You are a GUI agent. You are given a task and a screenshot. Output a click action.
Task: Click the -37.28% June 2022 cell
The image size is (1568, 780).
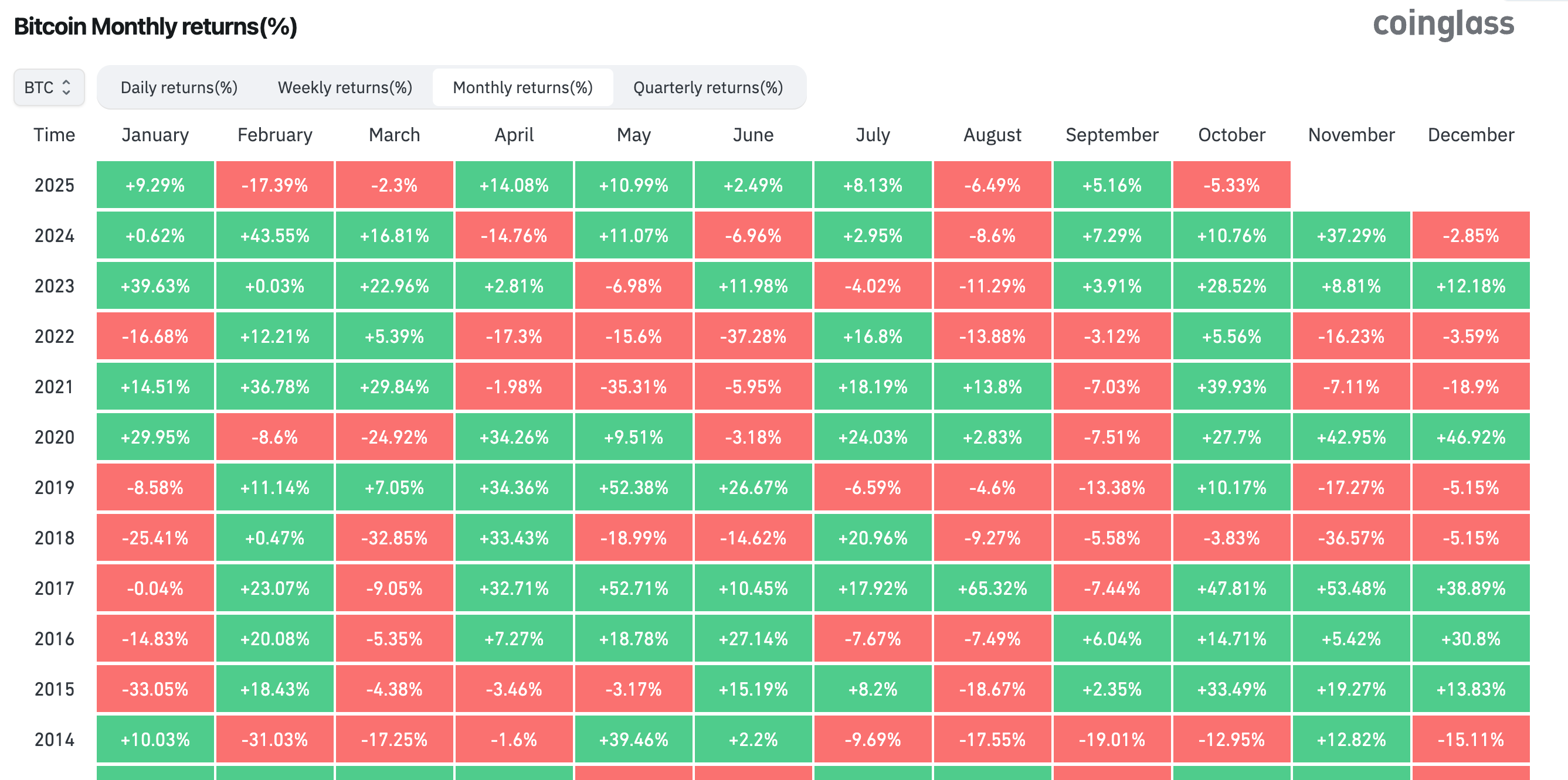click(x=753, y=336)
